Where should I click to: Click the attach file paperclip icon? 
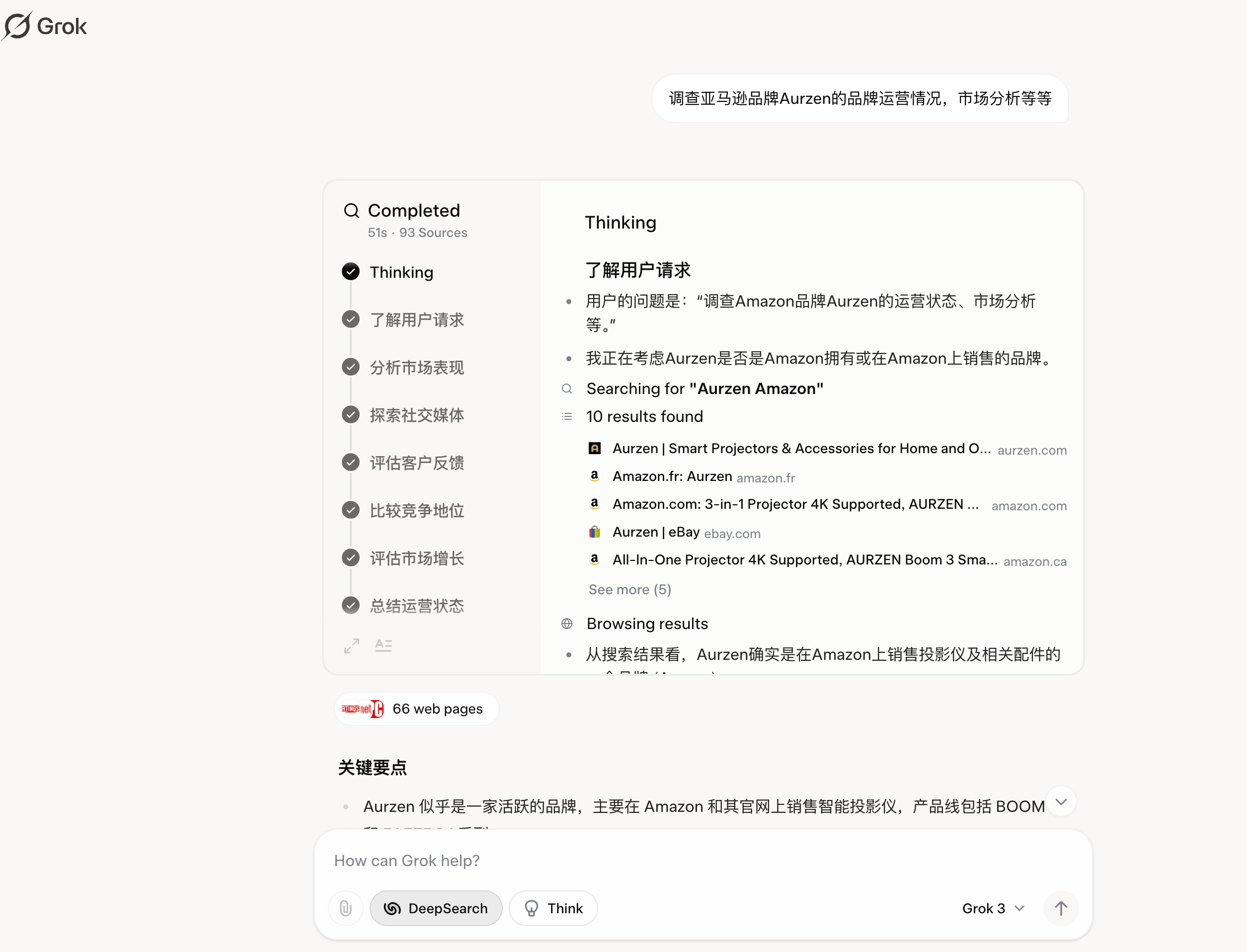coord(346,908)
